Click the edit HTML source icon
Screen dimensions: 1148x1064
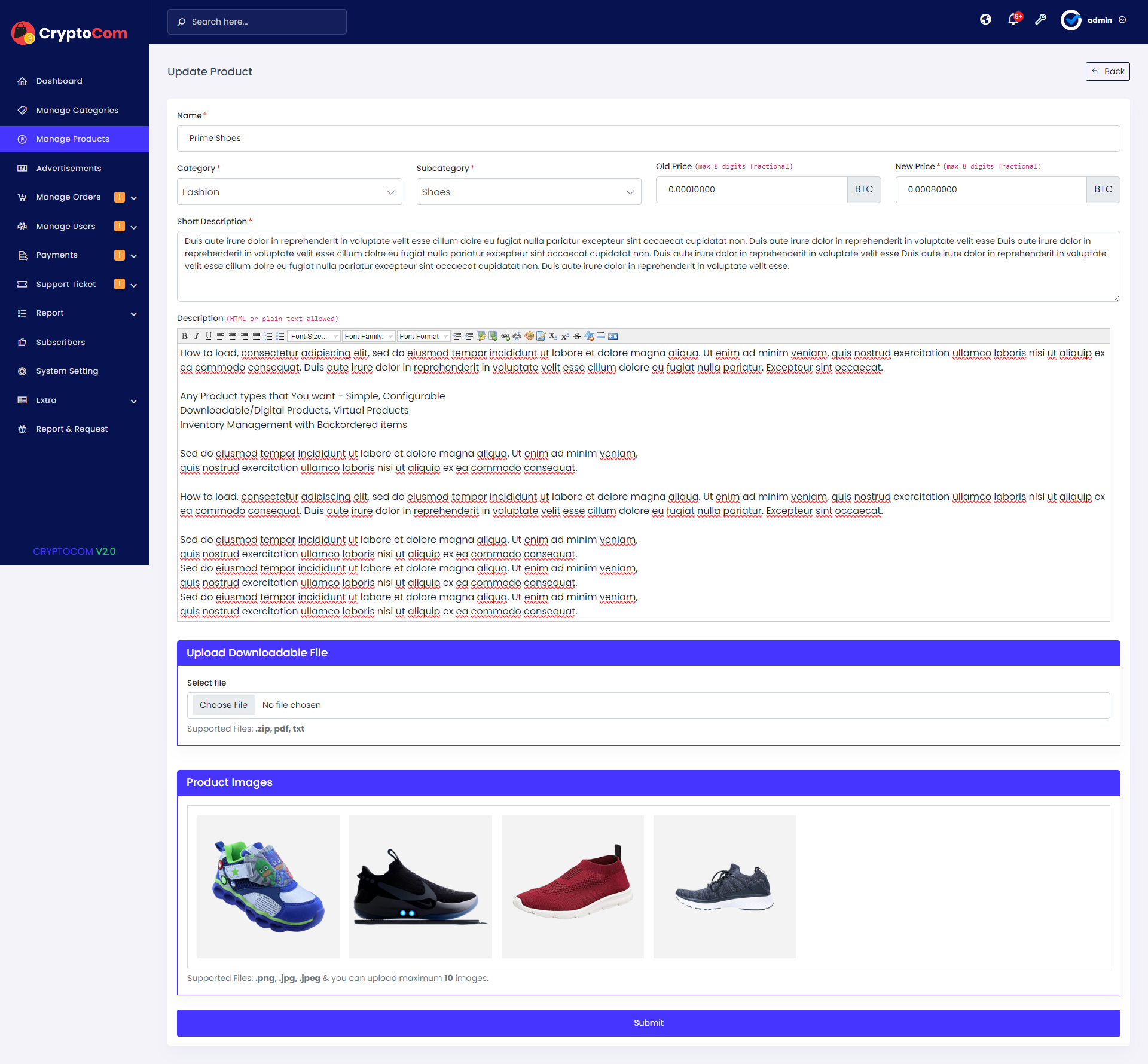click(613, 336)
